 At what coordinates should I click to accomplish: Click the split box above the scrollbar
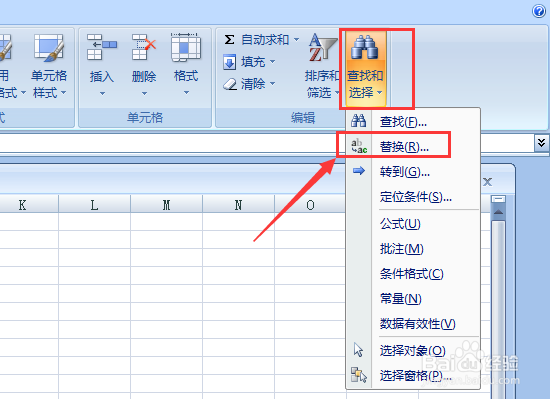point(498,199)
